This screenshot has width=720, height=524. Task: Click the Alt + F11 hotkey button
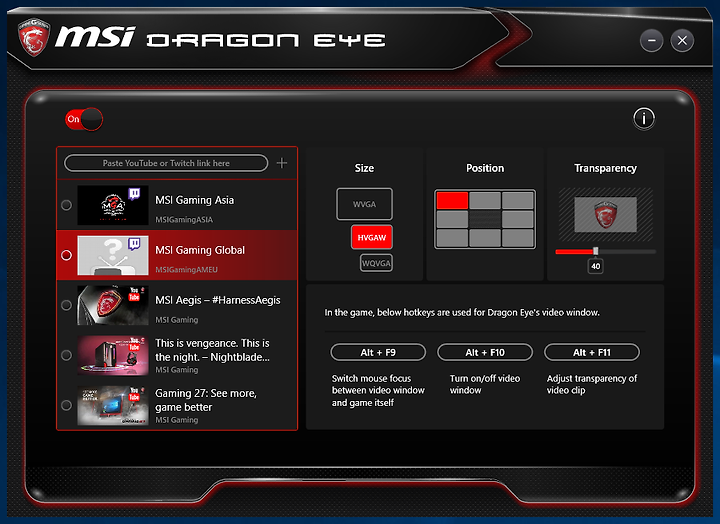click(592, 352)
